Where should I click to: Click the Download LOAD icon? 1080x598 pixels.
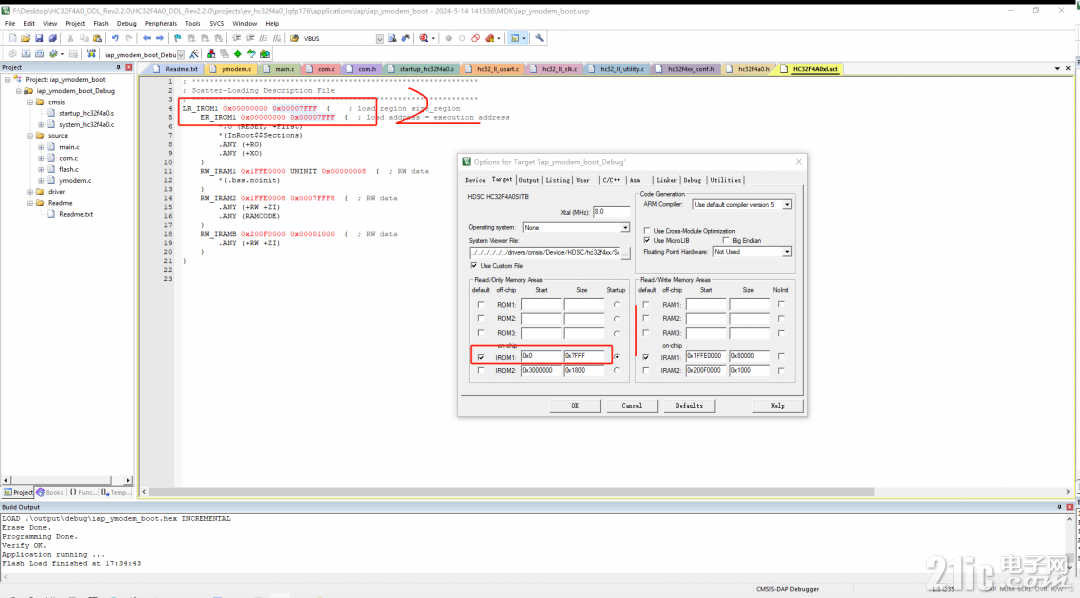coord(91,54)
